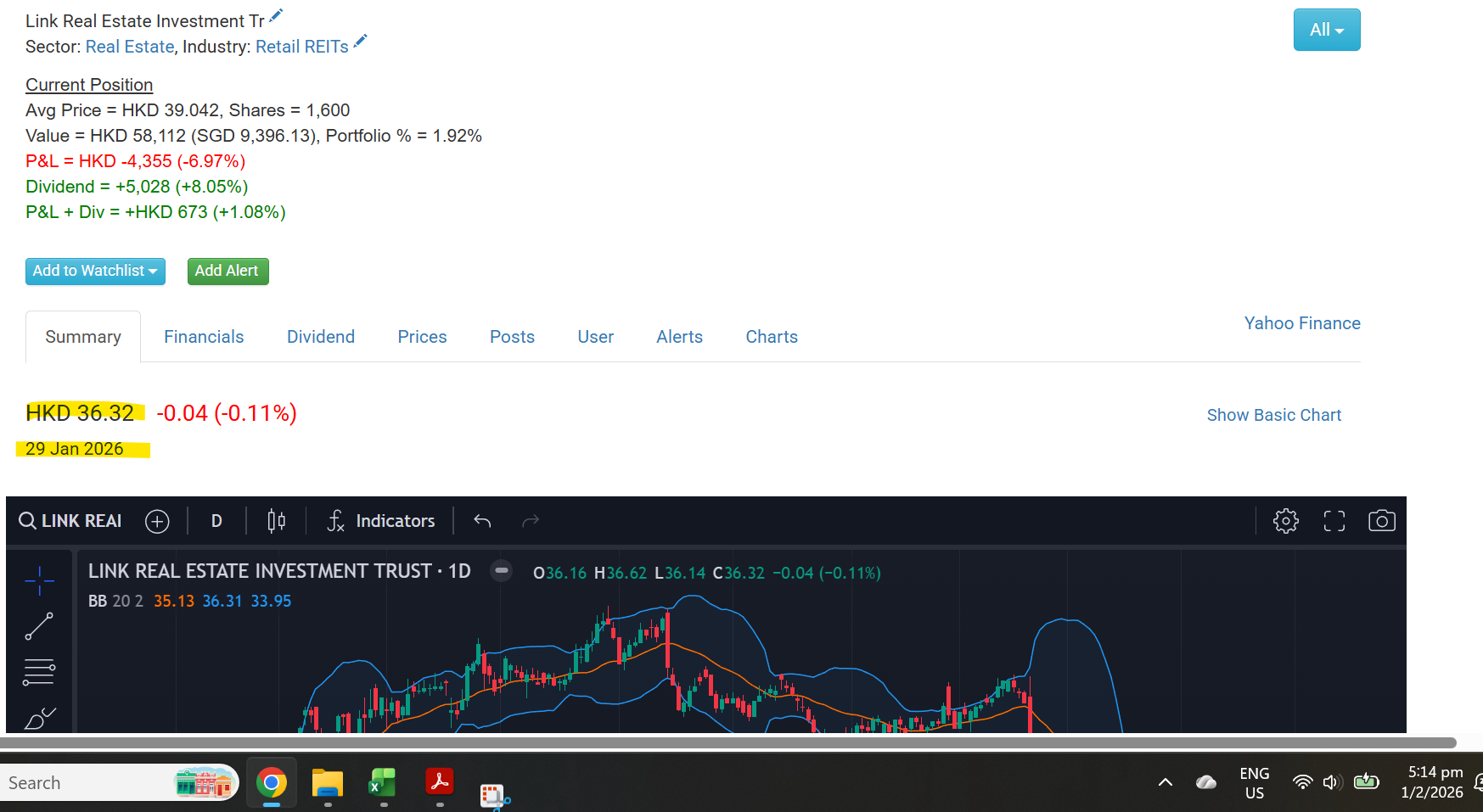Open the Yahoo Finance link
Screen dimensions: 1483x812
1301,323
